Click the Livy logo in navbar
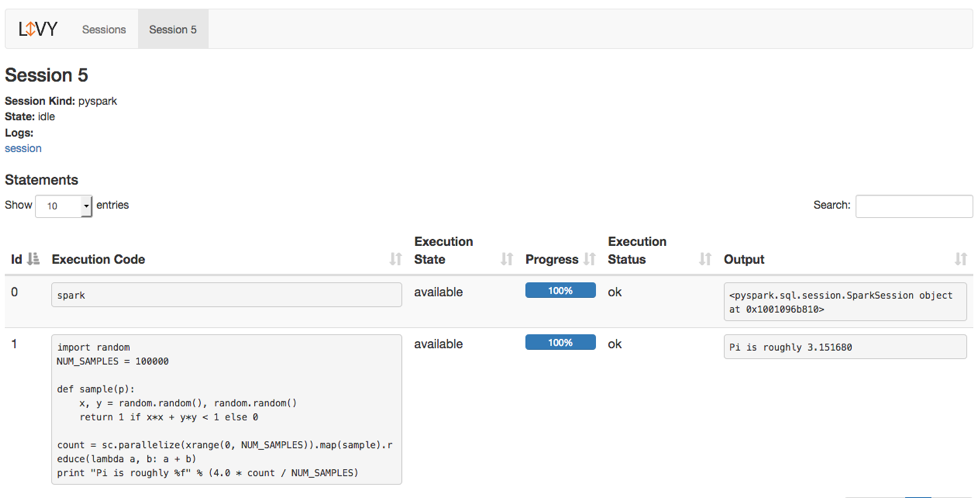Viewport: 975px width, 498px height. click(38, 29)
